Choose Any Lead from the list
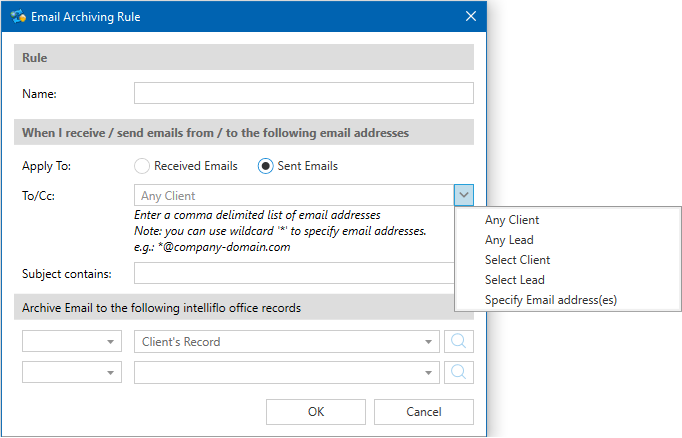Screen dimensions: 682x438 [x=509, y=240]
